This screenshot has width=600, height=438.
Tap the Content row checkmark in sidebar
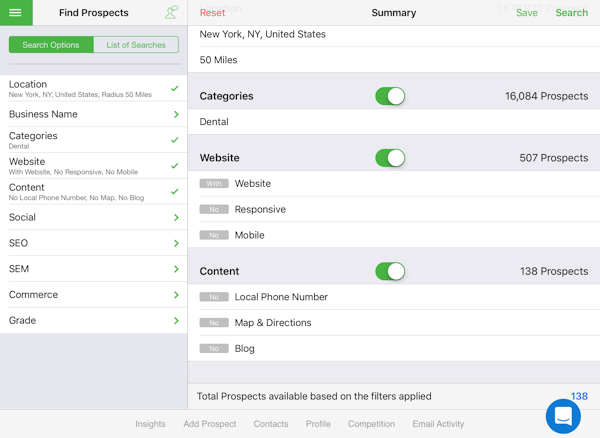[x=175, y=191]
